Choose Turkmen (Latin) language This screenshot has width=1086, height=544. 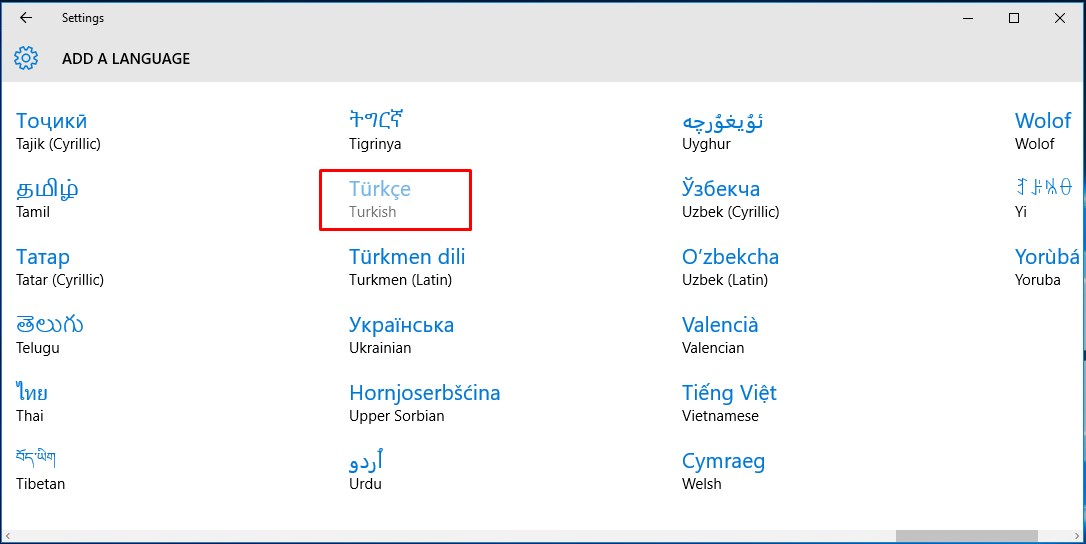point(407,267)
